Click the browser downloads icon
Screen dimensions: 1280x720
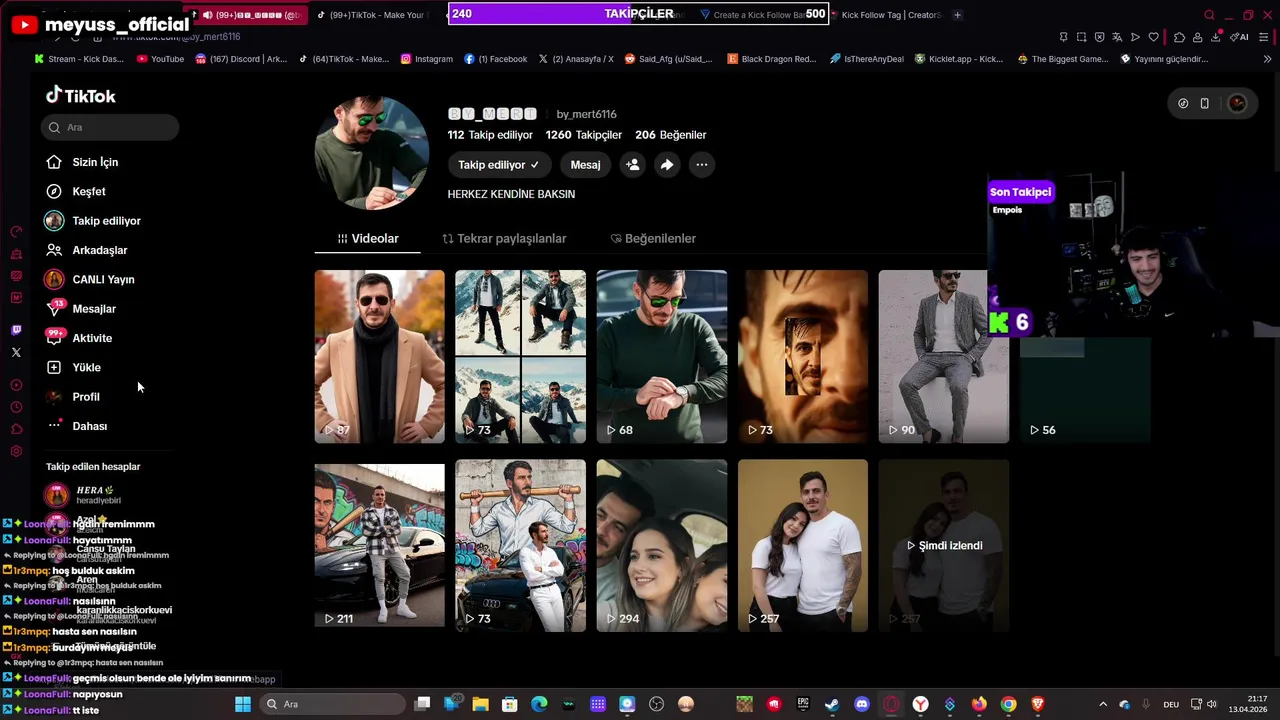1215,37
